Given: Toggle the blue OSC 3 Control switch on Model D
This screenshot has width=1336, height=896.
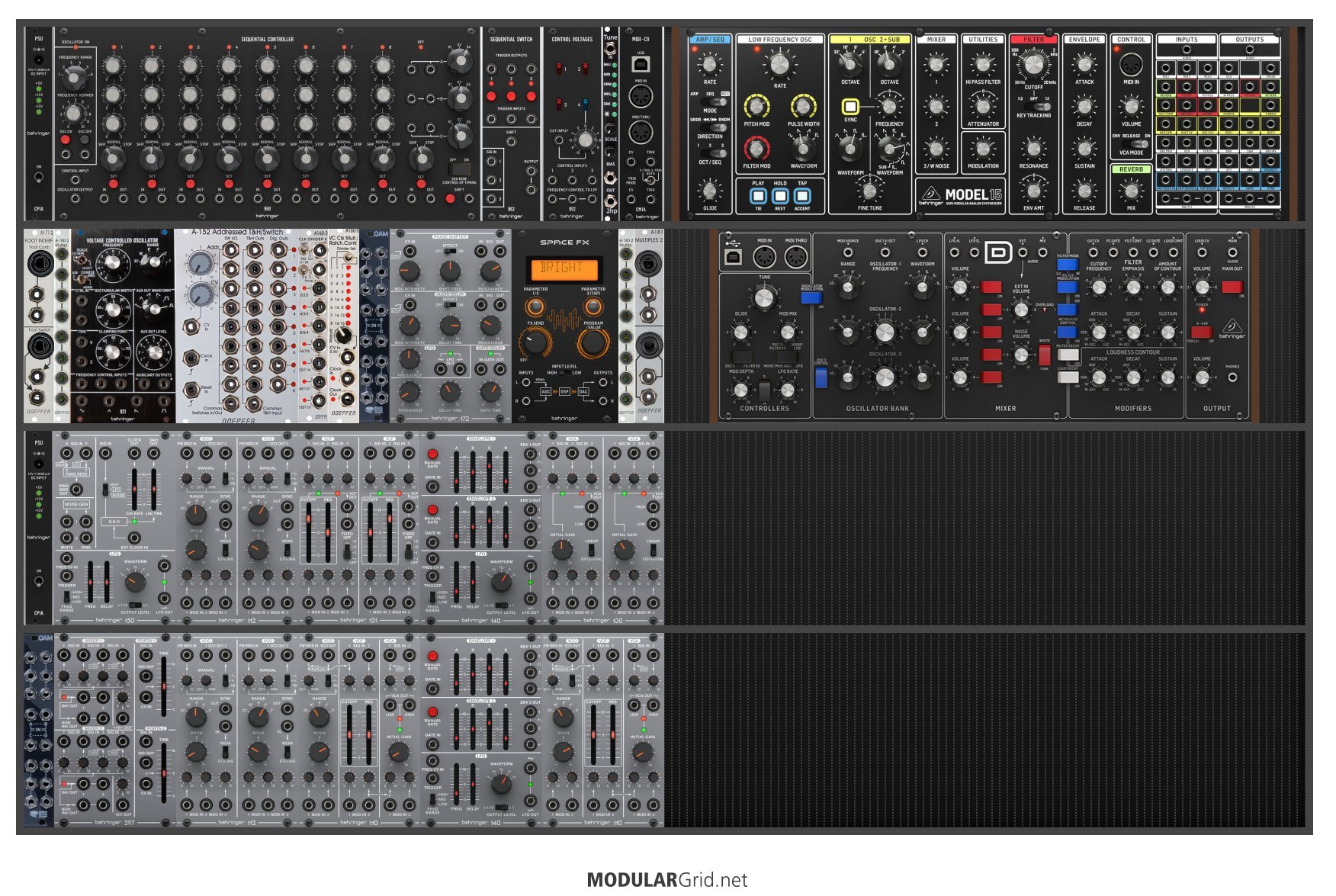Looking at the screenshot, I should [821, 377].
